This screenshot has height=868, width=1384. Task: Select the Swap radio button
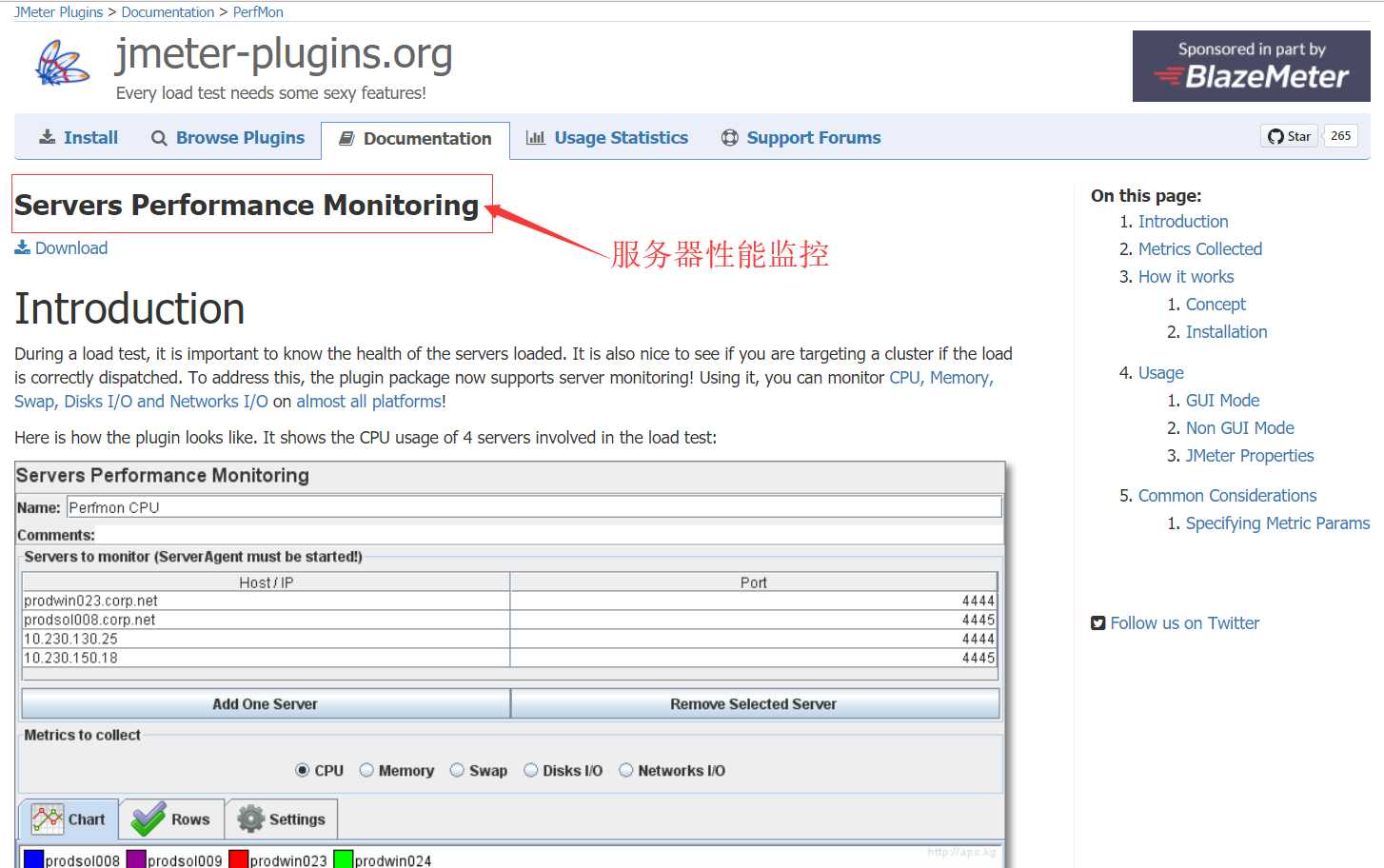tap(457, 770)
